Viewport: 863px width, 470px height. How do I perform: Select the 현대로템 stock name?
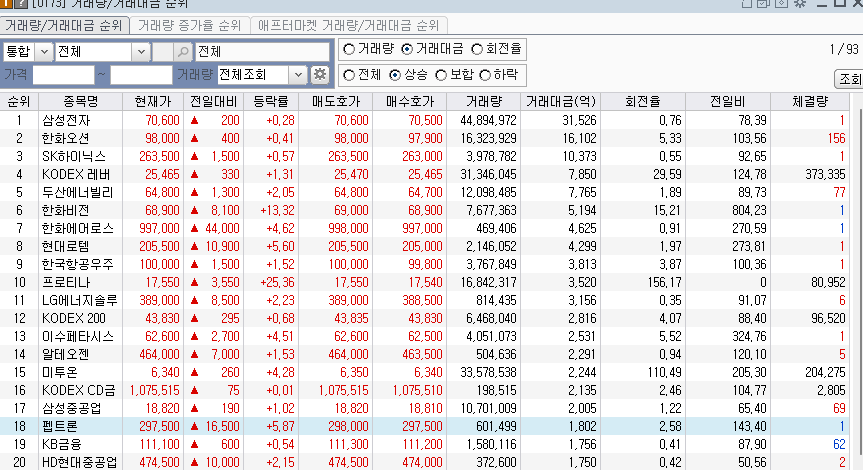[x=65, y=247]
